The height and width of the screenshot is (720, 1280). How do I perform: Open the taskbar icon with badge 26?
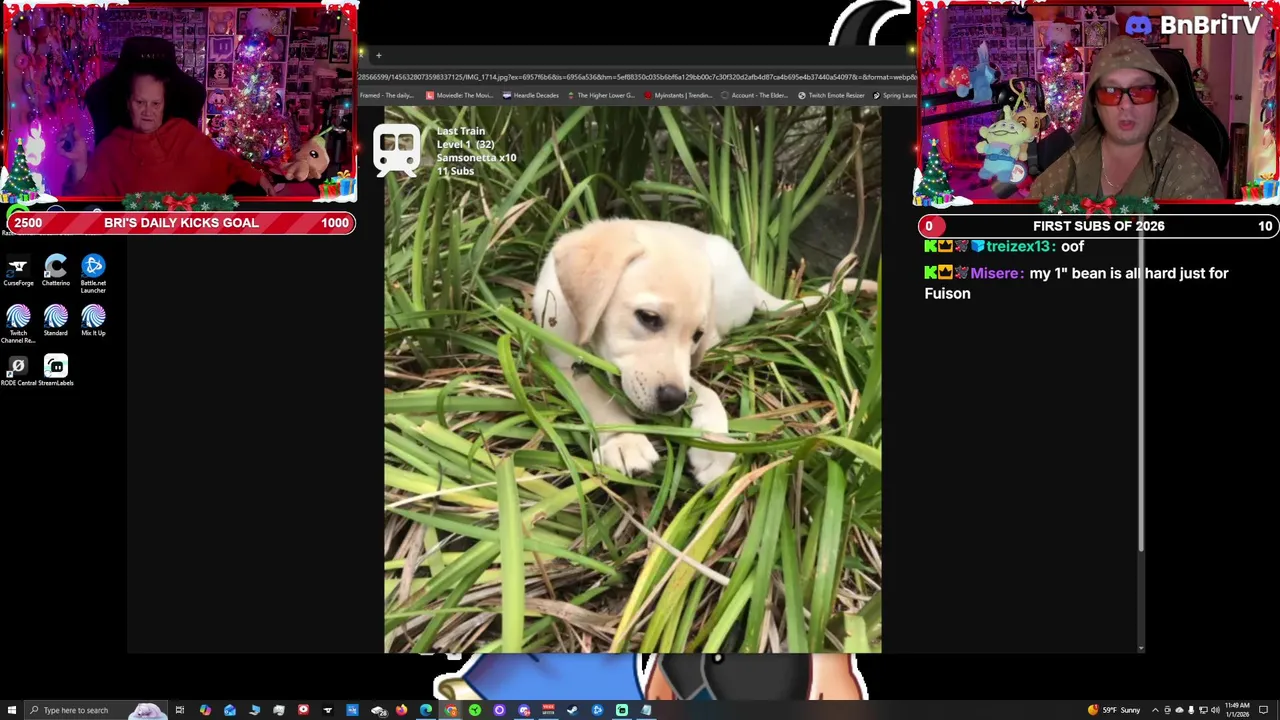coord(379,710)
